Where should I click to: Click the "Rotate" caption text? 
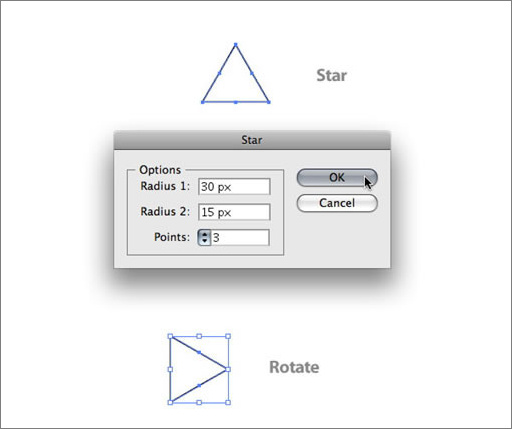[294, 367]
